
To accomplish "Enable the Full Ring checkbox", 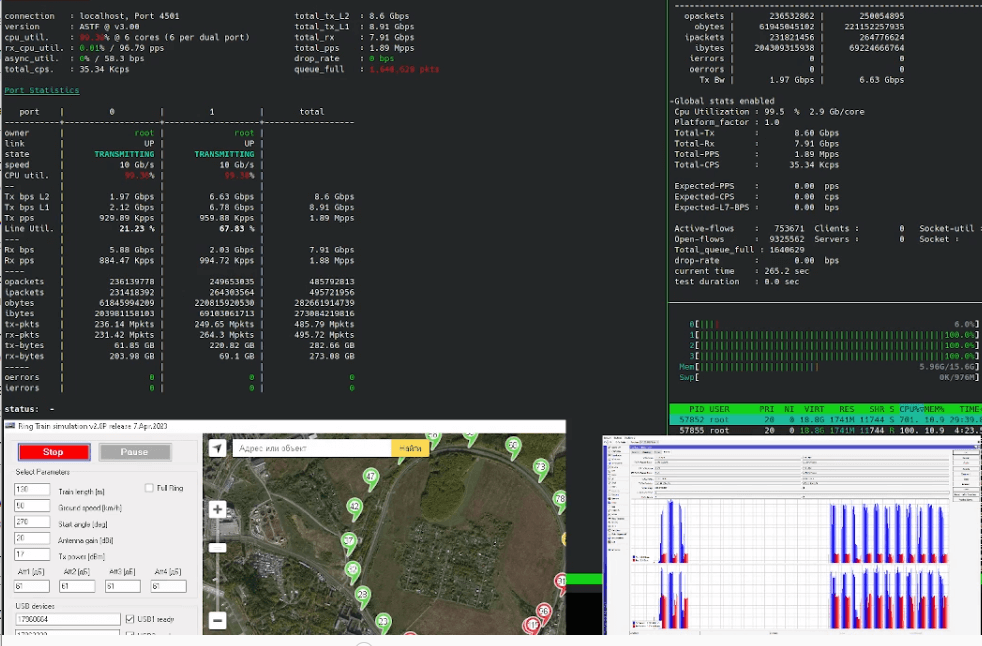I will click(149, 487).
